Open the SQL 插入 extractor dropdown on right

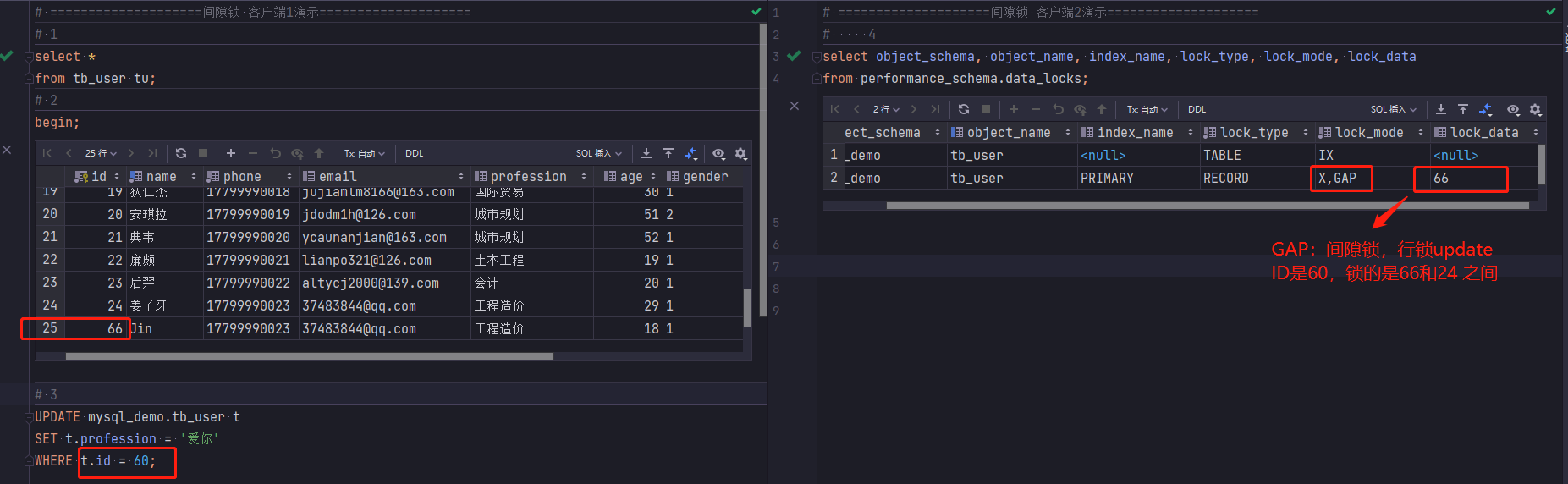[x=1393, y=109]
